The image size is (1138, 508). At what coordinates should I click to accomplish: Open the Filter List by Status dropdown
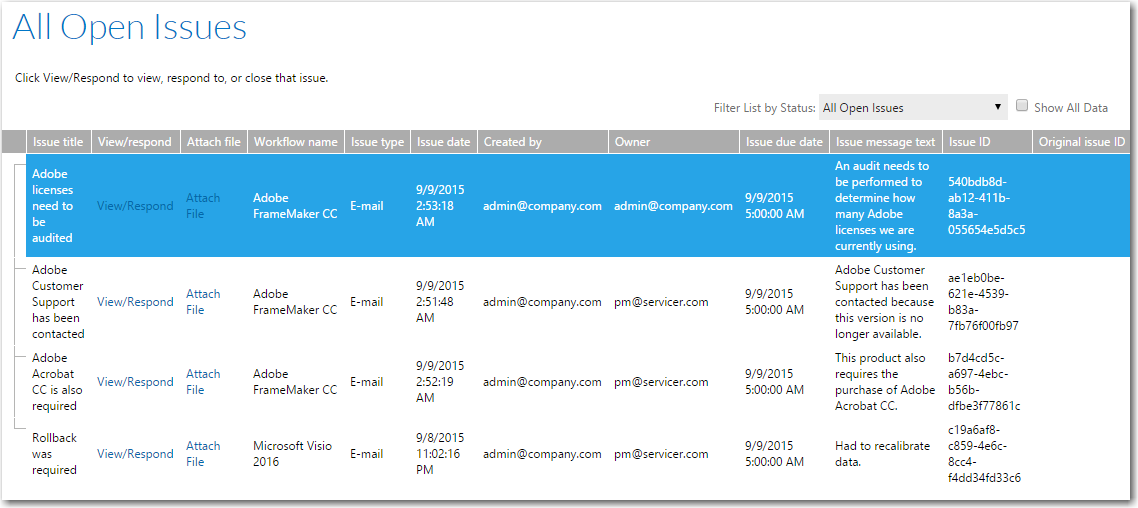pos(913,107)
